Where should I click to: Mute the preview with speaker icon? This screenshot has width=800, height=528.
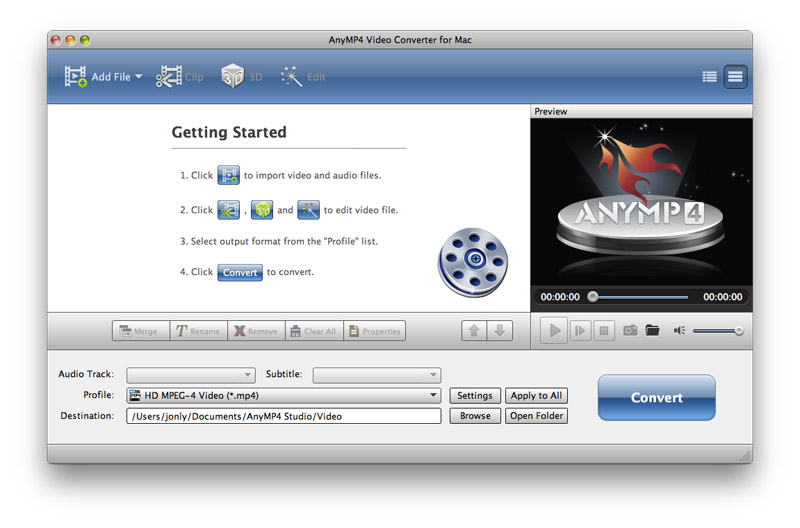coord(679,331)
